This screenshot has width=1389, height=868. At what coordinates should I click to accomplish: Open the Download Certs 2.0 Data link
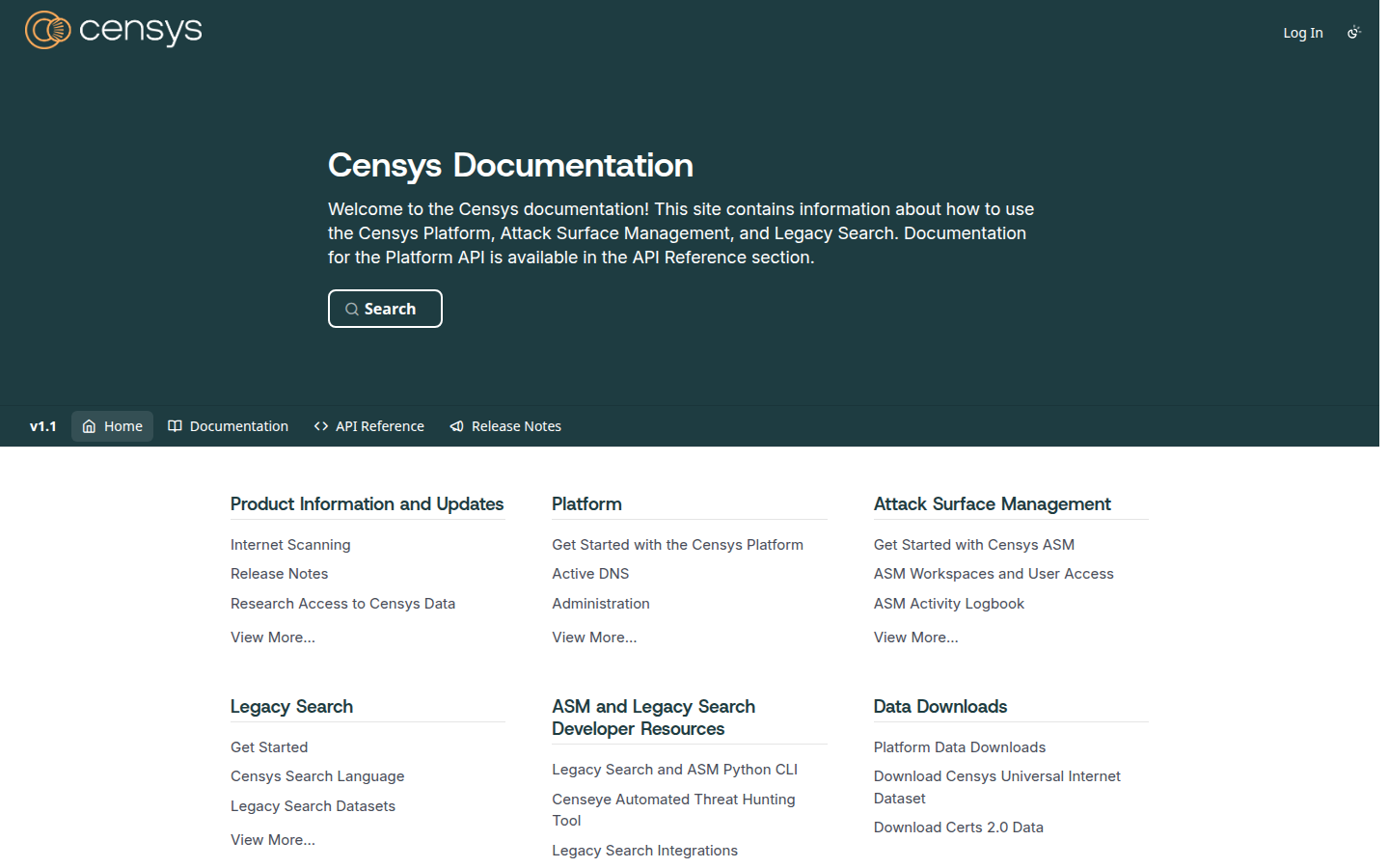[x=959, y=827]
